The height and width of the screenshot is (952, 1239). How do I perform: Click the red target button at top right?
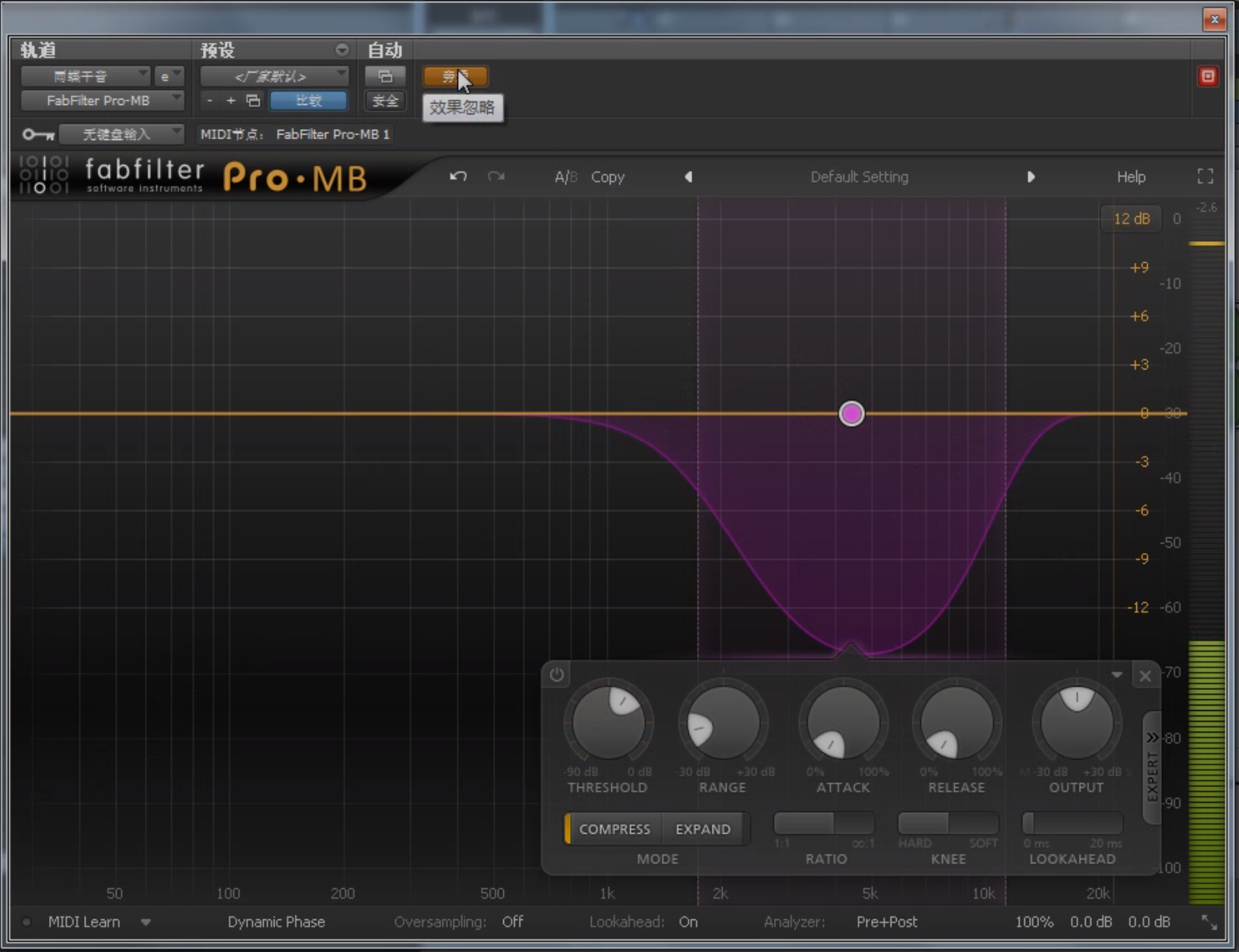click(x=1207, y=76)
